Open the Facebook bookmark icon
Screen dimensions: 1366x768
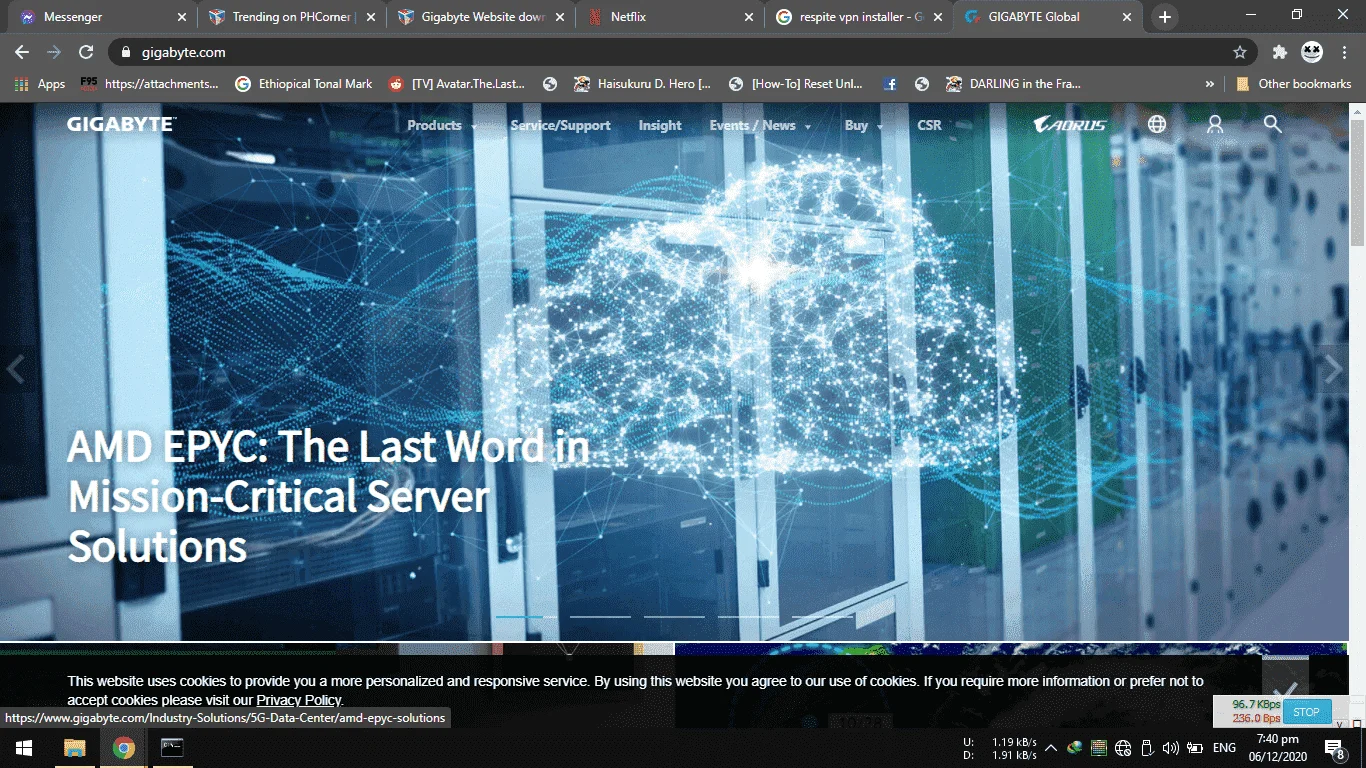click(x=890, y=84)
